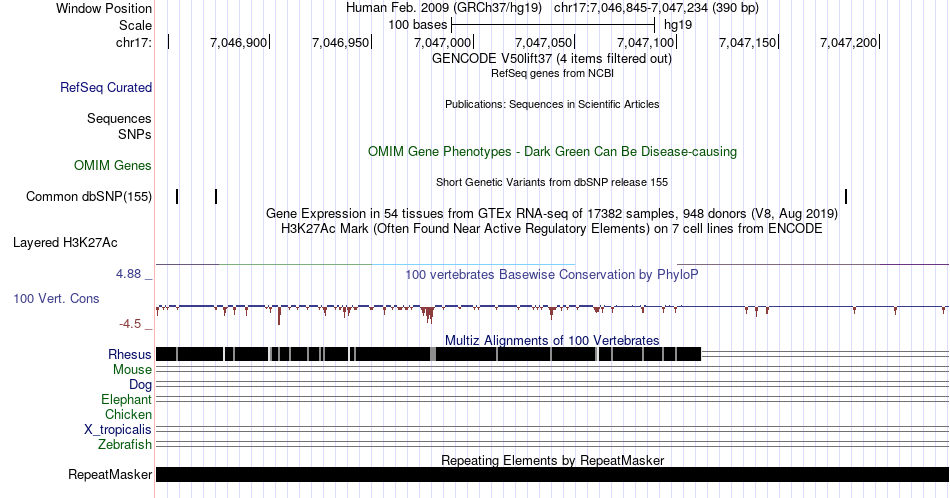Click the Scale label
The width and height of the screenshot is (950, 498).
tap(135, 25)
